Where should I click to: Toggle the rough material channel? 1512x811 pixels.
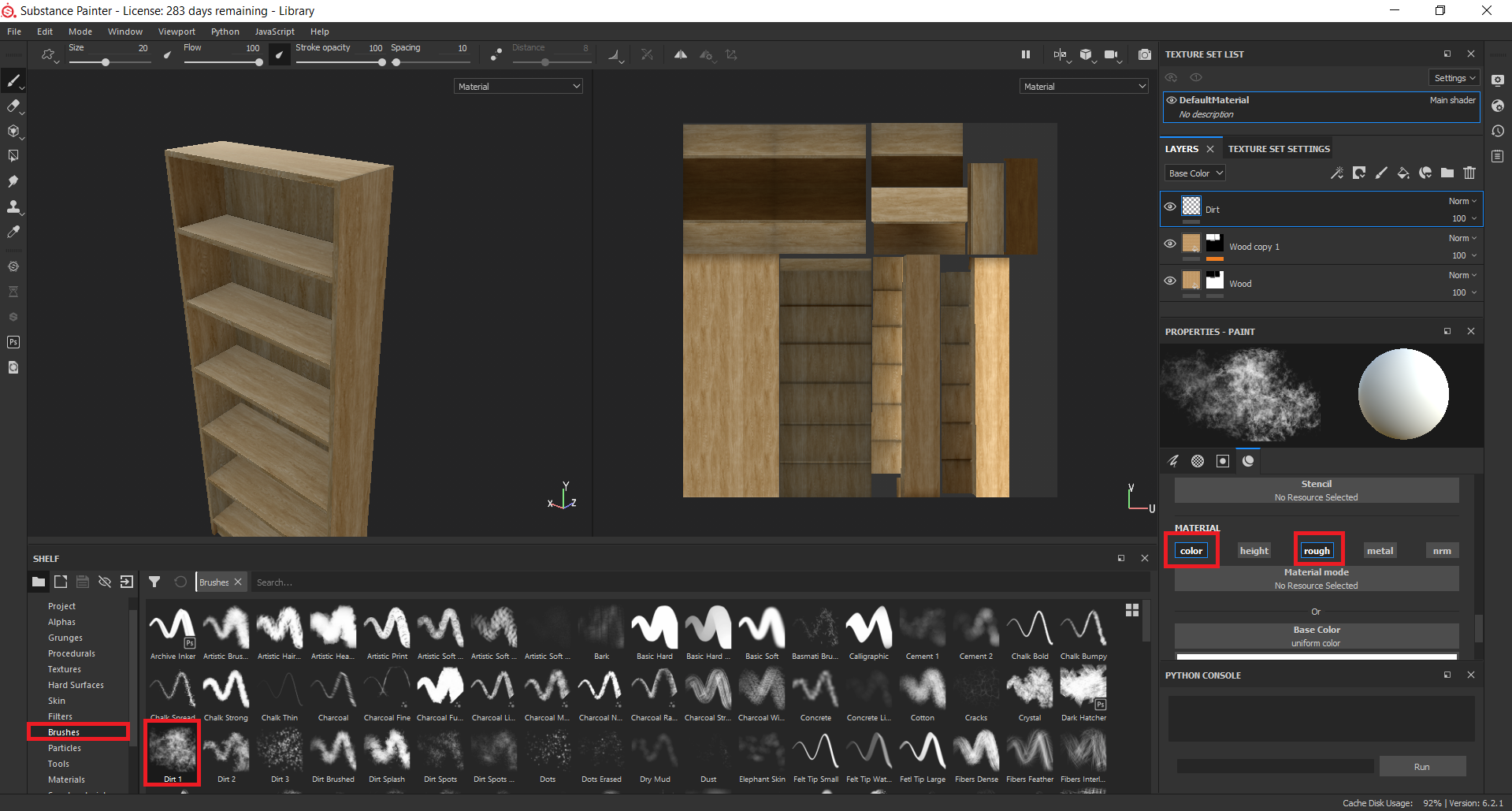click(x=1317, y=550)
